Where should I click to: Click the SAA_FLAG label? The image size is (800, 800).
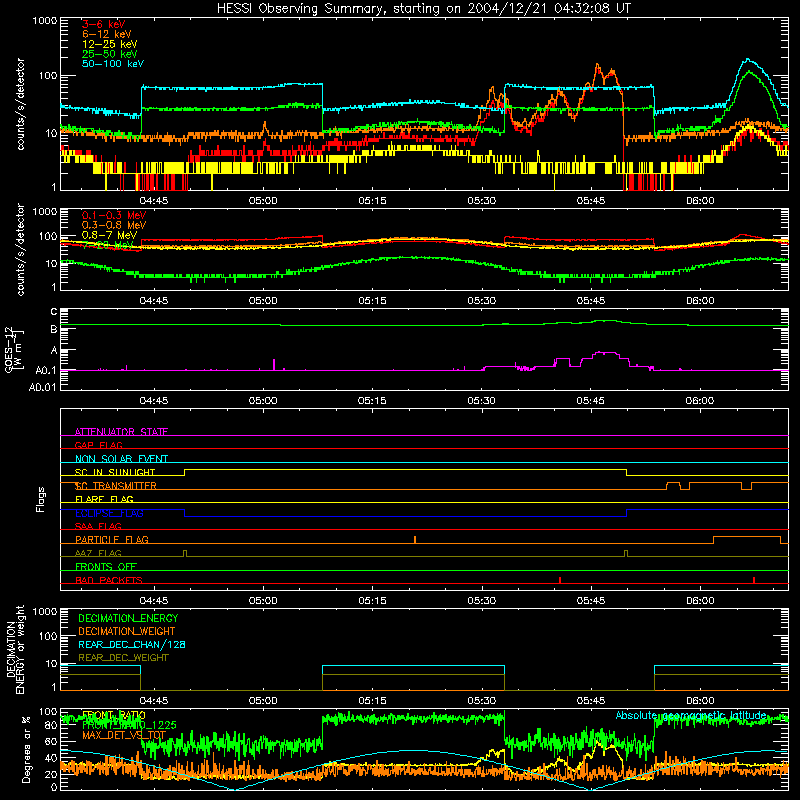click(98, 526)
